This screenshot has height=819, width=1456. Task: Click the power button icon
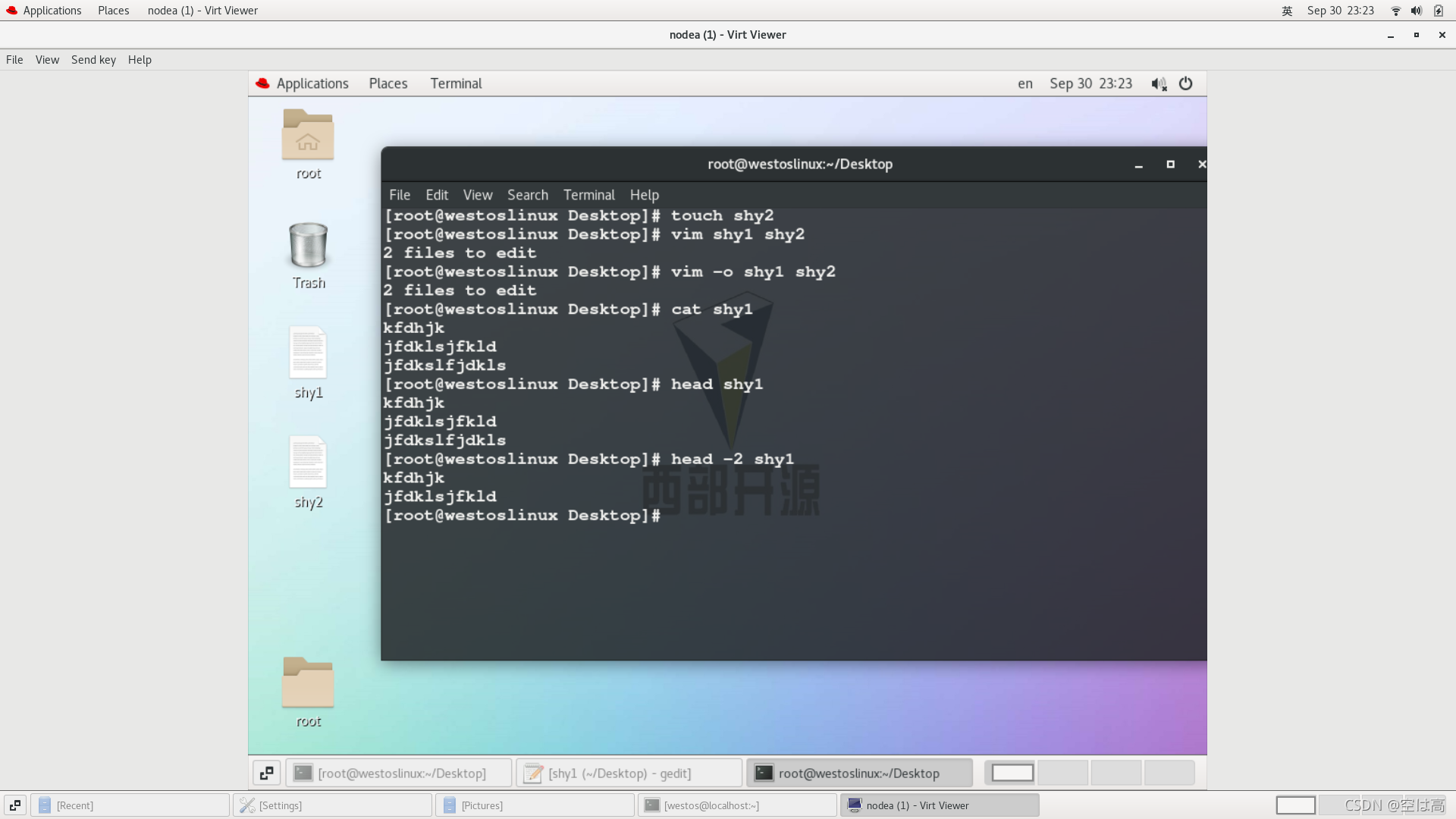pos(1186,83)
